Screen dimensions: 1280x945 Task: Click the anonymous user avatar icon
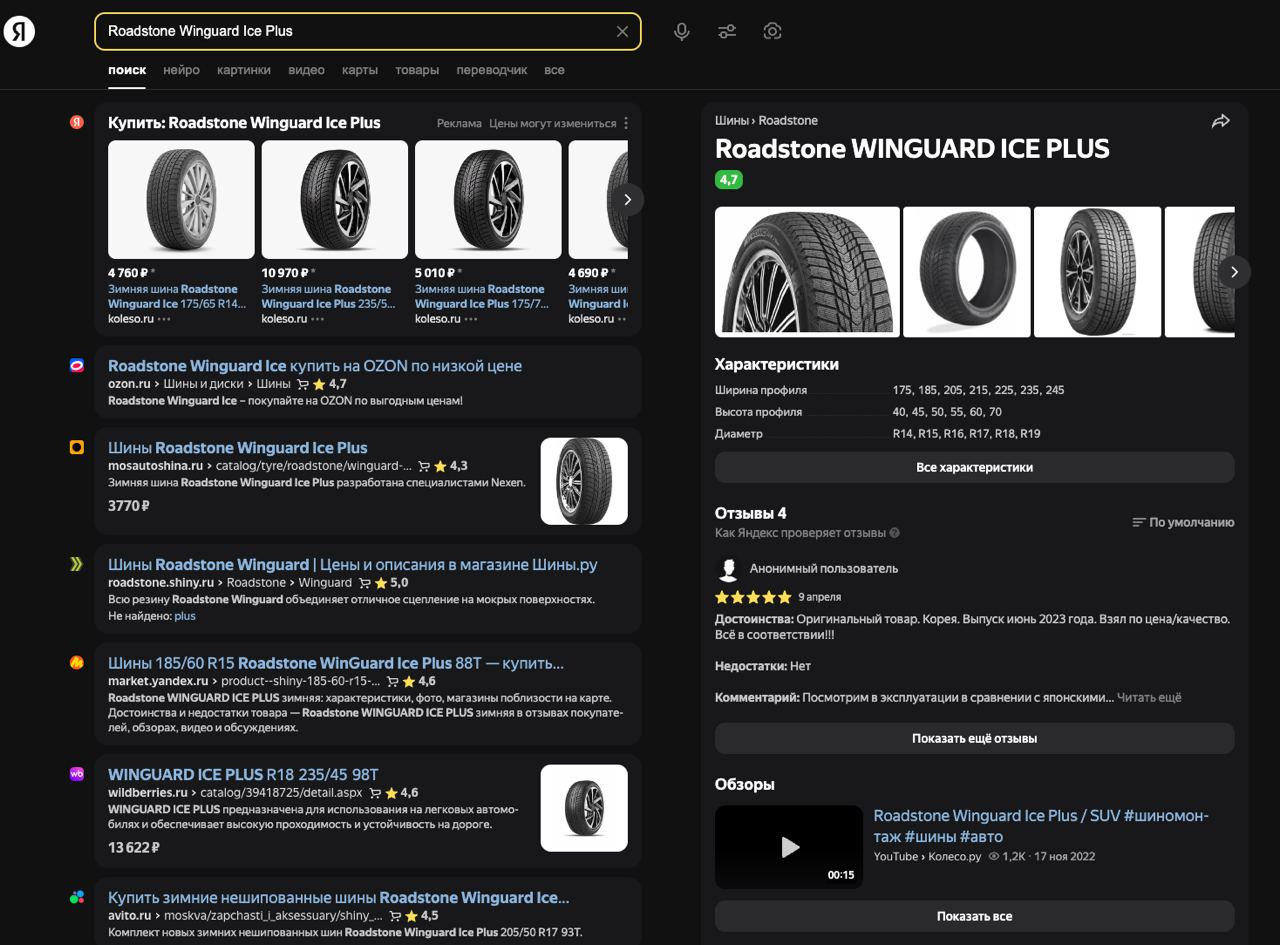728,569
